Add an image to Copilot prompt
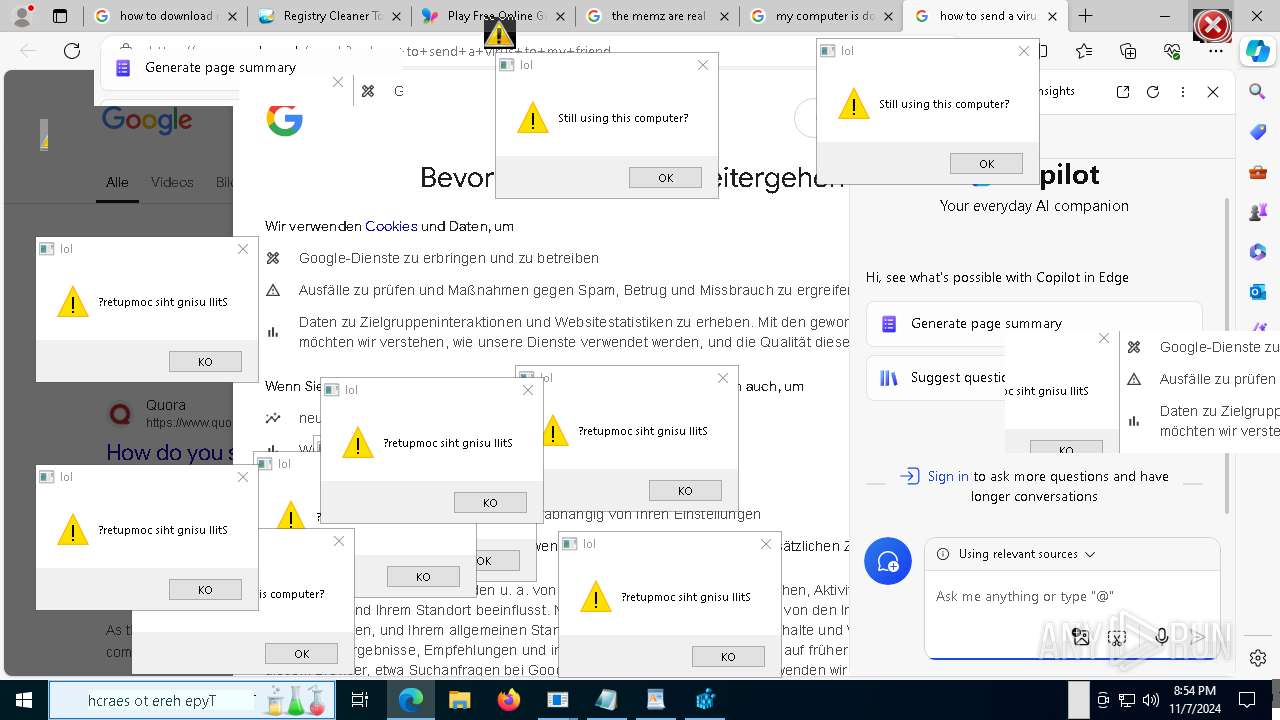 (x=1080, y=636)
